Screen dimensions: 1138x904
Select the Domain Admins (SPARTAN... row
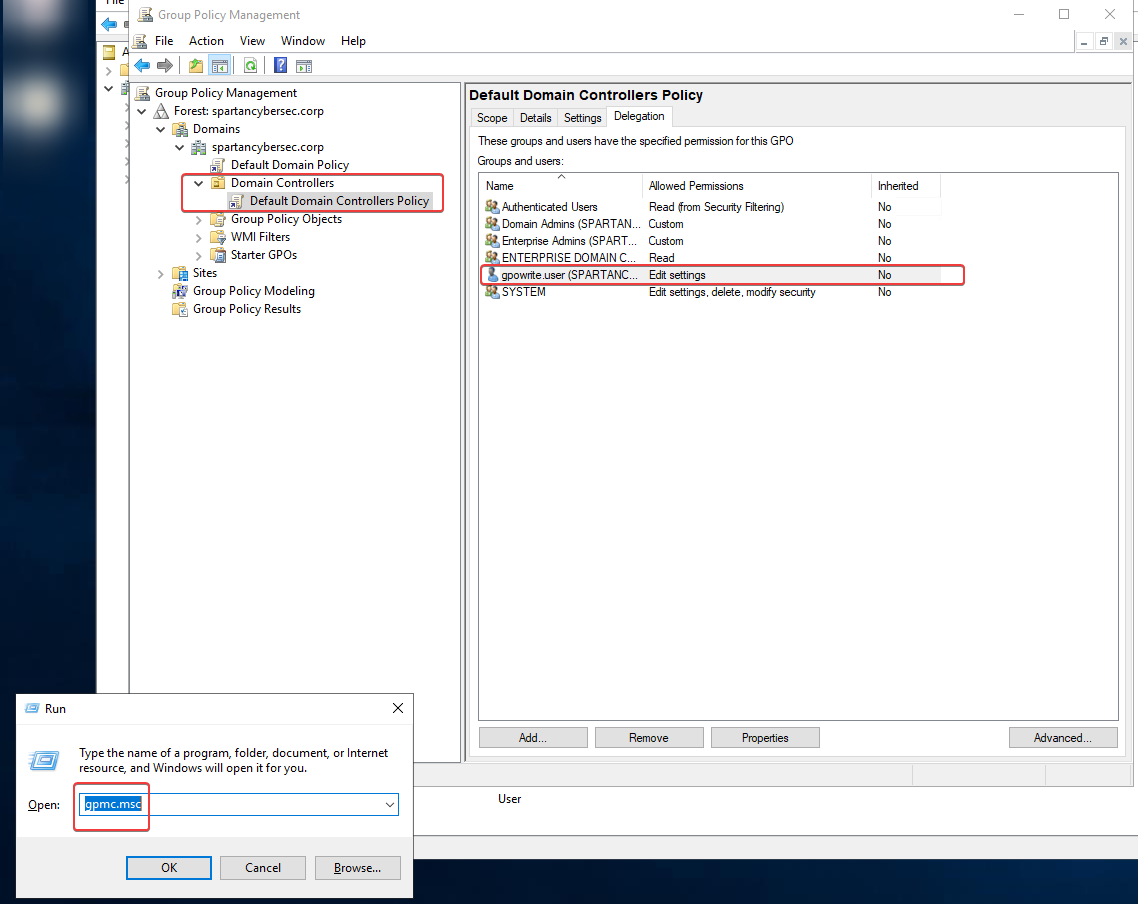click(x=711, y=224)
